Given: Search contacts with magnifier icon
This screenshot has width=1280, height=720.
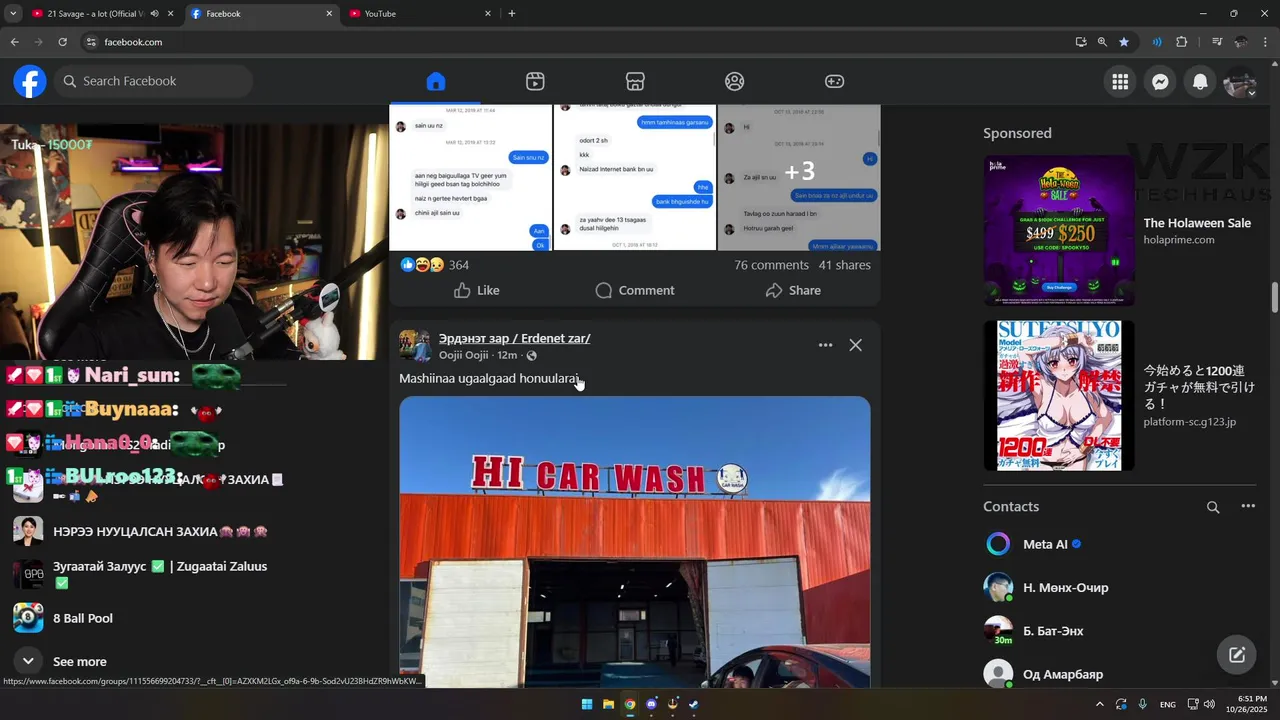Looking at the screenshot, I should (x=1213, y=507).
